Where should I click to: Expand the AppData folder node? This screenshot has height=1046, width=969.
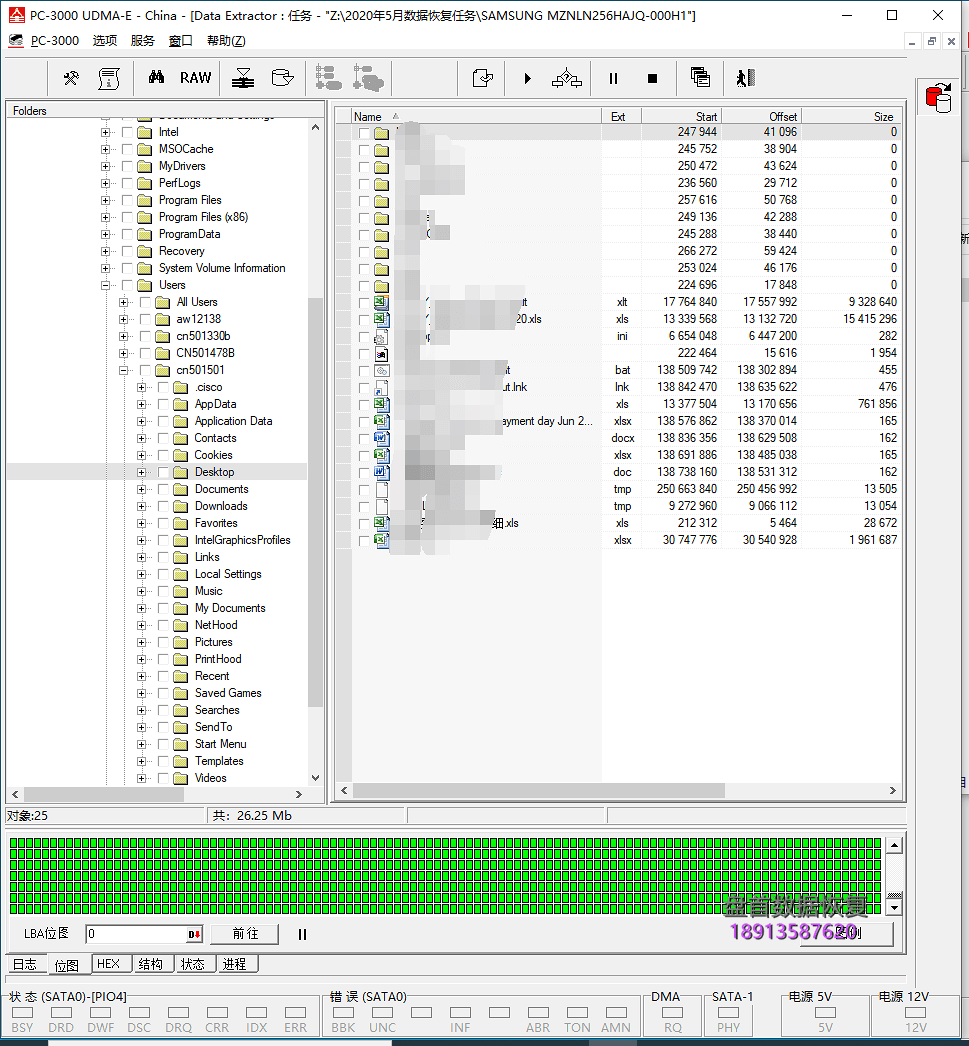tap(141, 404)
